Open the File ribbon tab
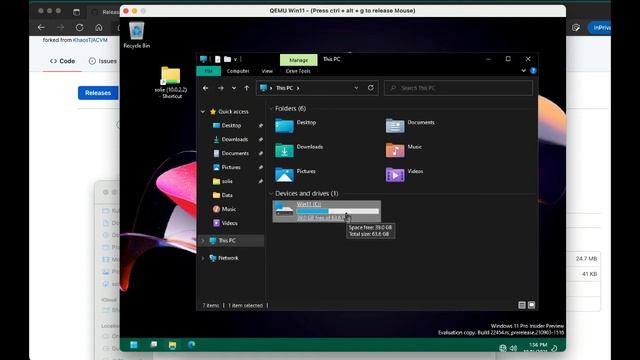The image size is (640, 360). point(209,71)
